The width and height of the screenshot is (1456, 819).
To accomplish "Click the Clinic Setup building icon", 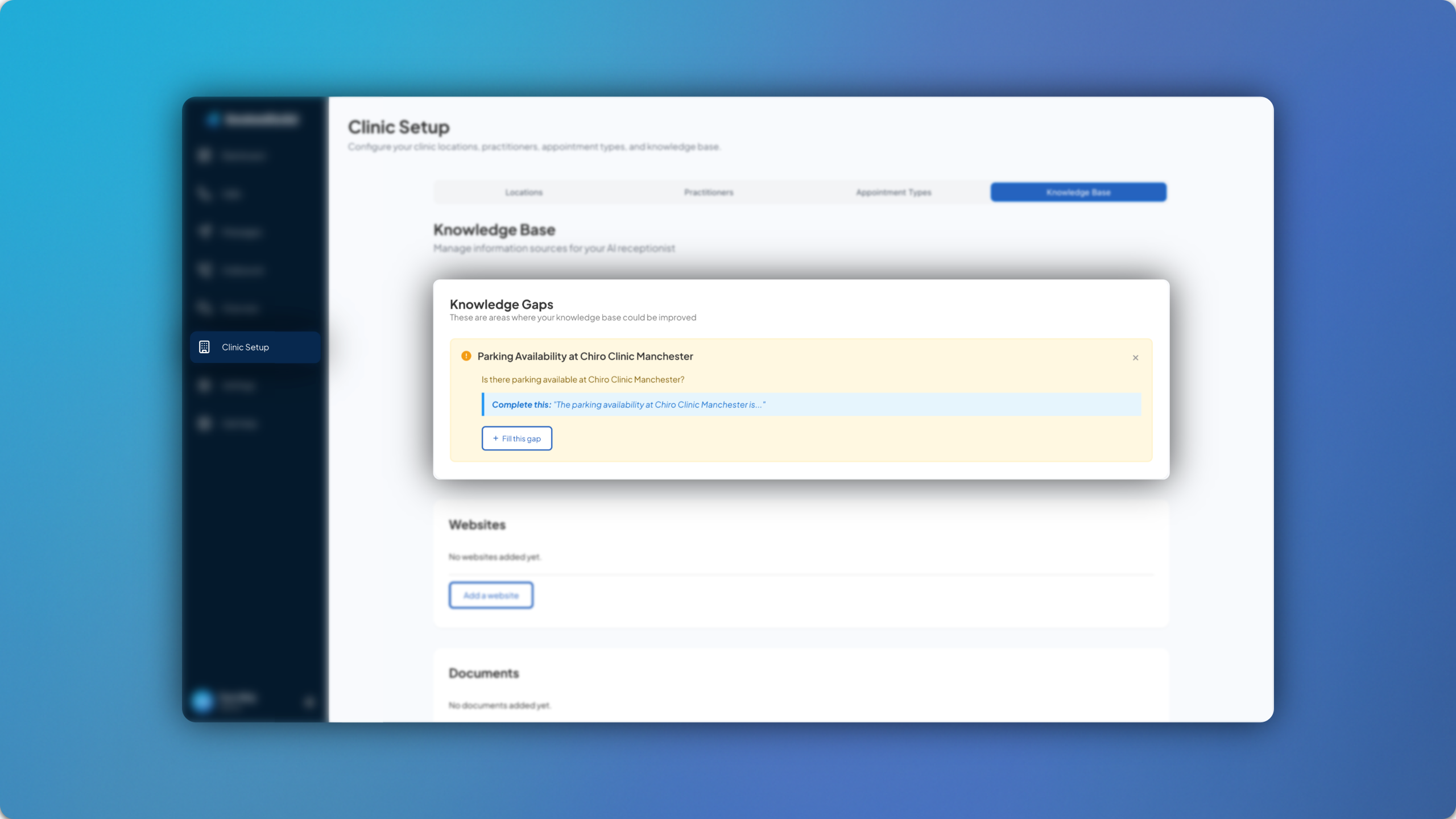I will pyautogui.click(x=204, y=347).
